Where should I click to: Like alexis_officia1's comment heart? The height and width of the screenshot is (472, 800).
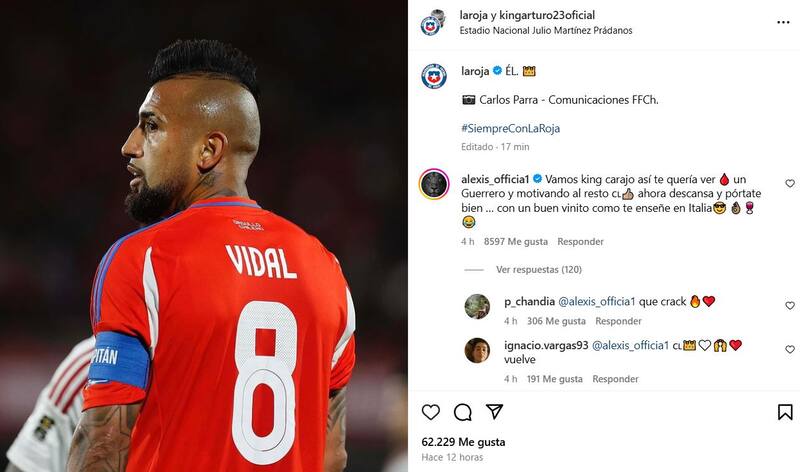(x=790, y=183)
